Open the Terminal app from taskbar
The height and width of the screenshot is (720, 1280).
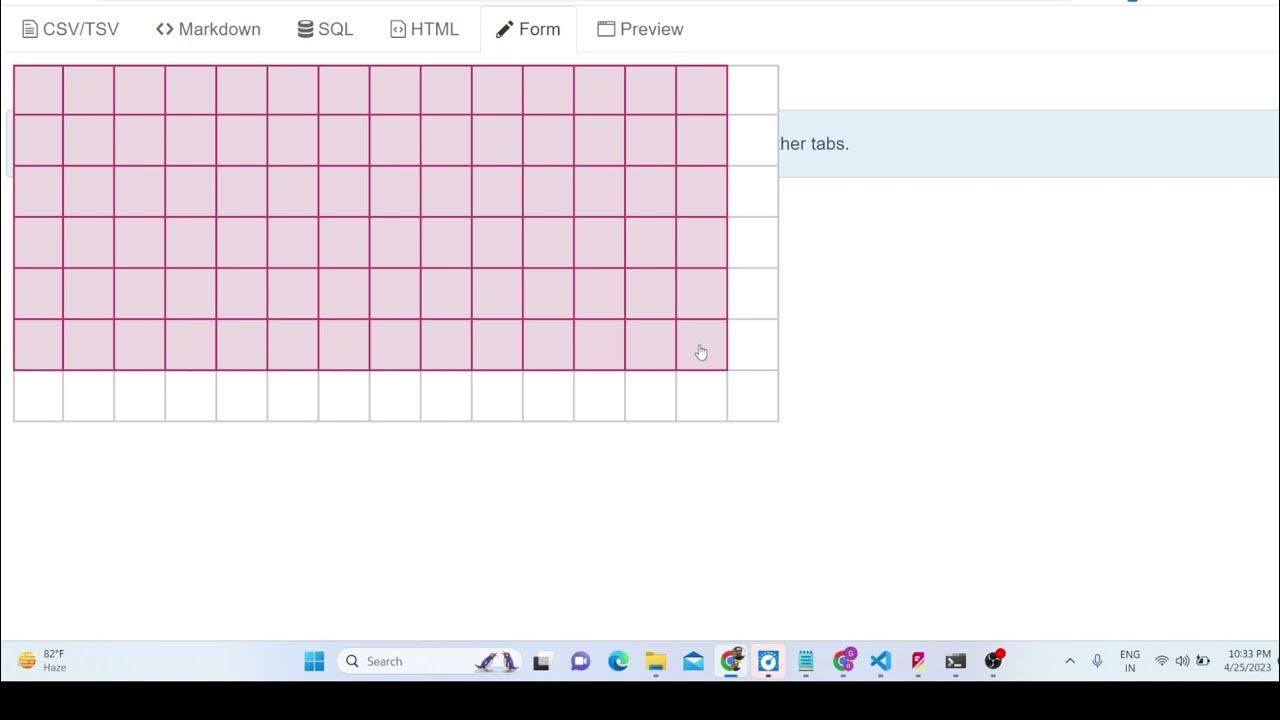click(x=955, y=661)
